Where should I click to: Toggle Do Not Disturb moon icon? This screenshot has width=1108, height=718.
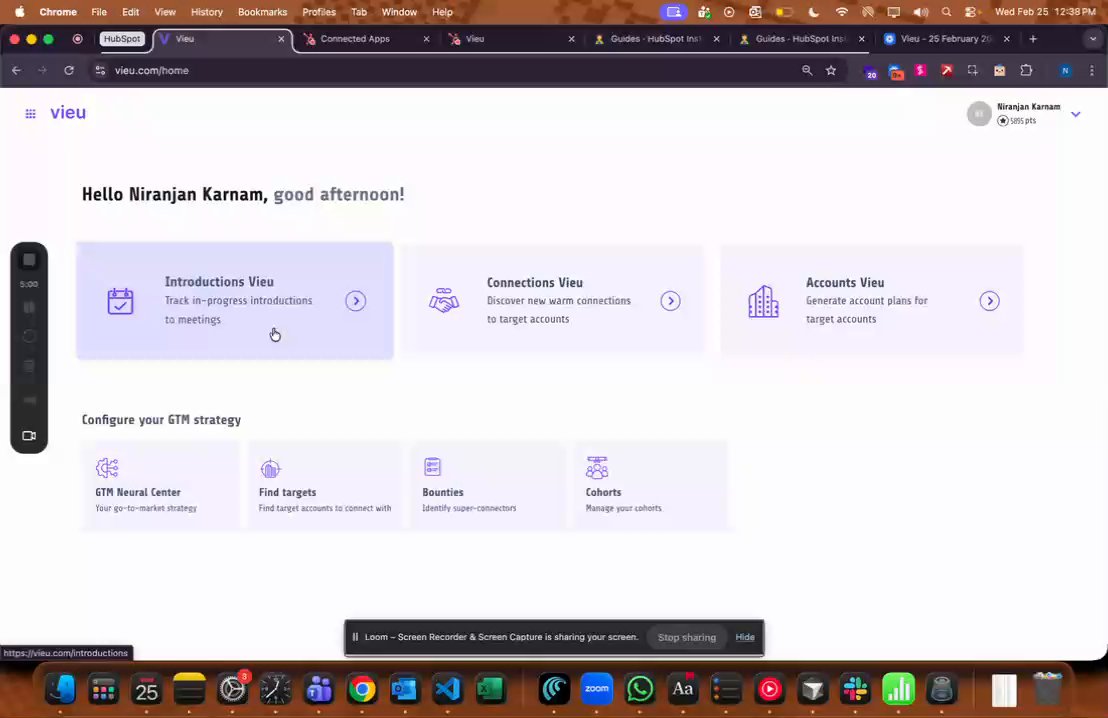(x=813, y=12)
